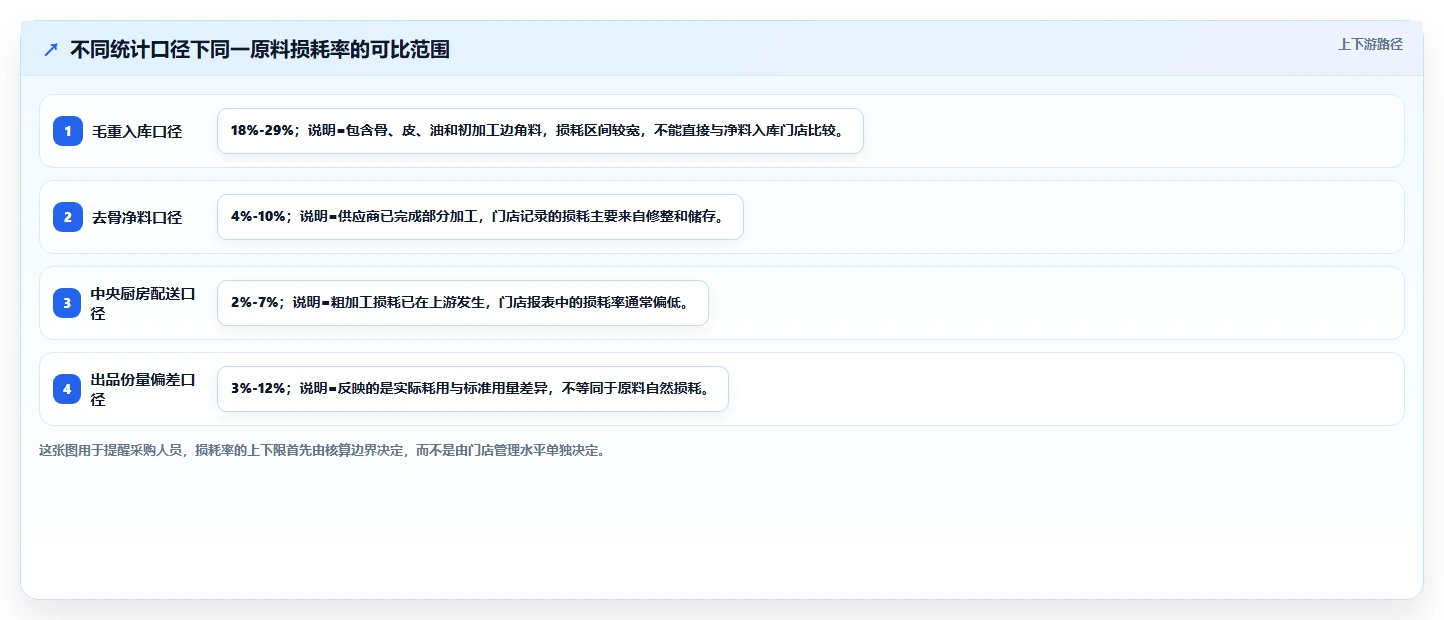Click the footnote starting 这张图用于提醒采购人员
The width and height of the screenshot is (1444, 620).
(x=322, y=450)
